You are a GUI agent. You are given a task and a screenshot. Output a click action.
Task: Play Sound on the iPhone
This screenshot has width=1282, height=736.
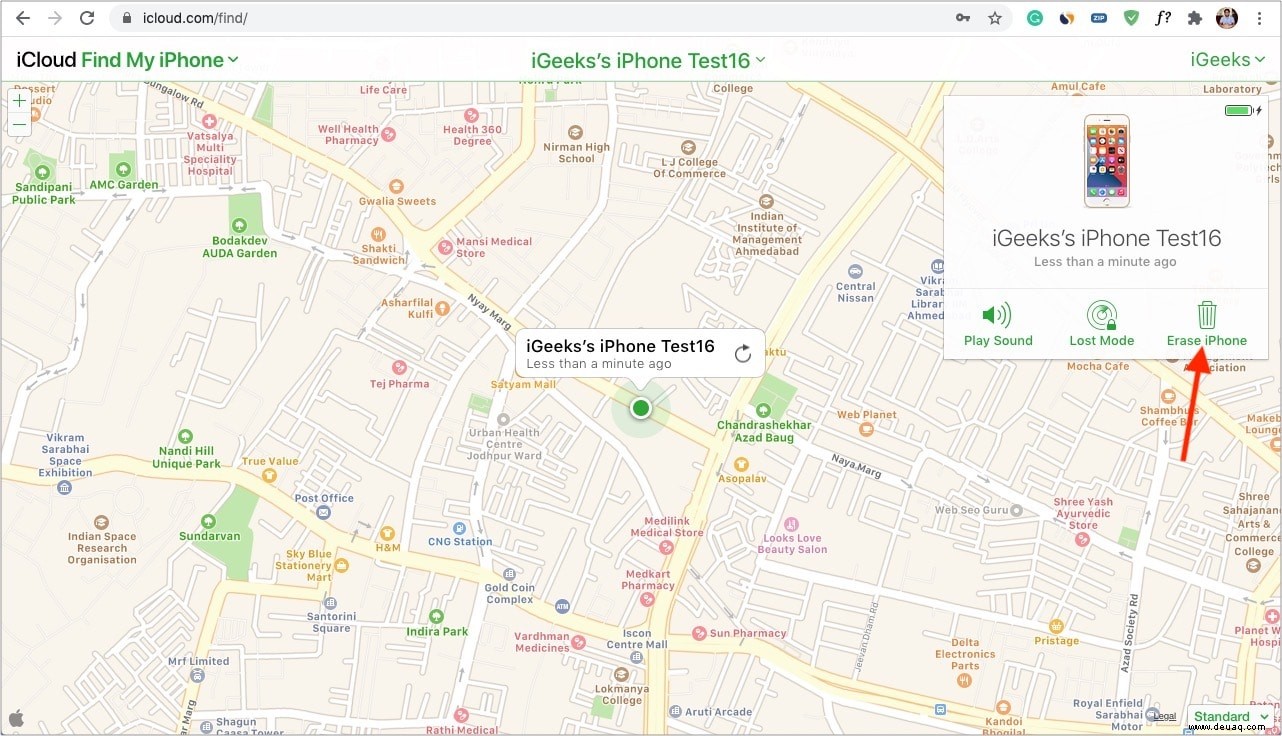point(997,324)
